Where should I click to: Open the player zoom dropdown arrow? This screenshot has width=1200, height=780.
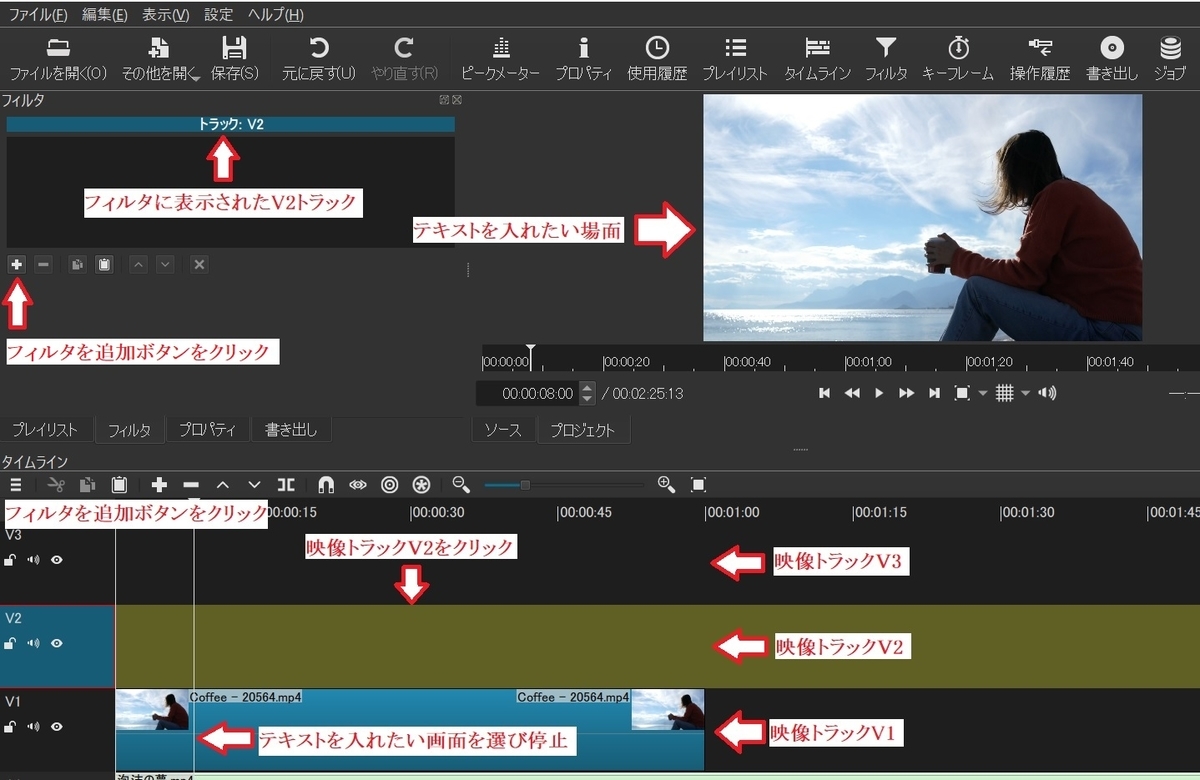coord(982,393)
